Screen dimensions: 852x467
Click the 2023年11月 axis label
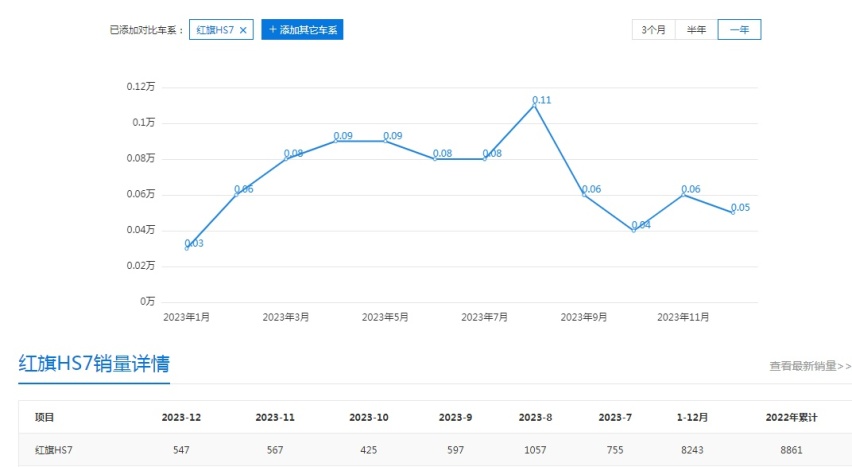(x=683, y=317)
